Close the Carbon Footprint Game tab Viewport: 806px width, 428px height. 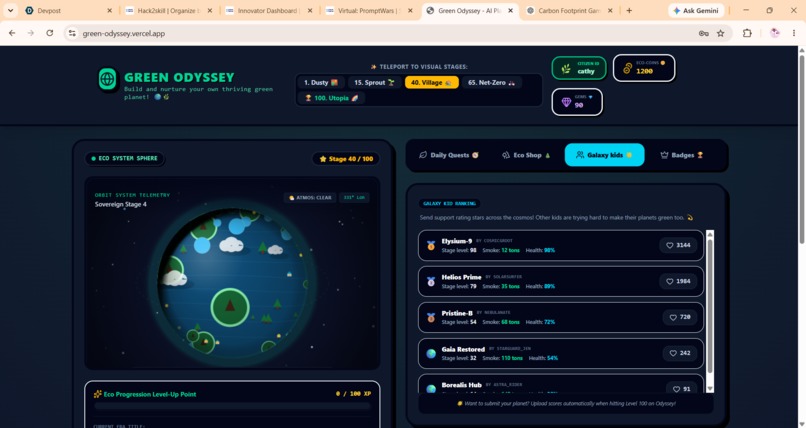(610, 10)
